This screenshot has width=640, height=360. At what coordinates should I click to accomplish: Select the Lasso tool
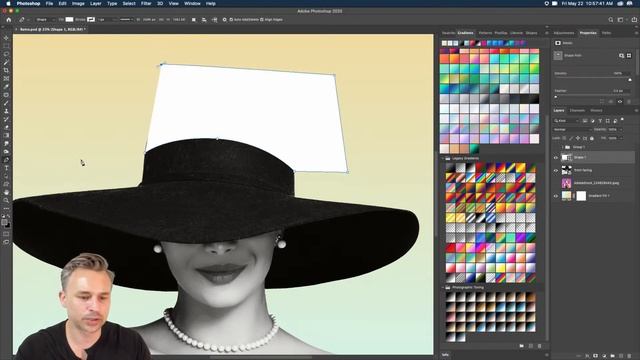[6, 54]
